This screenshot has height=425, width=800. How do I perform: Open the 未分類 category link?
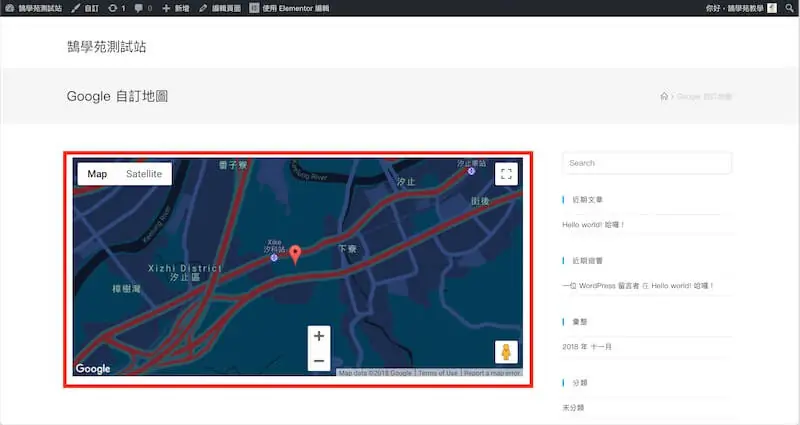pos(573,408)
